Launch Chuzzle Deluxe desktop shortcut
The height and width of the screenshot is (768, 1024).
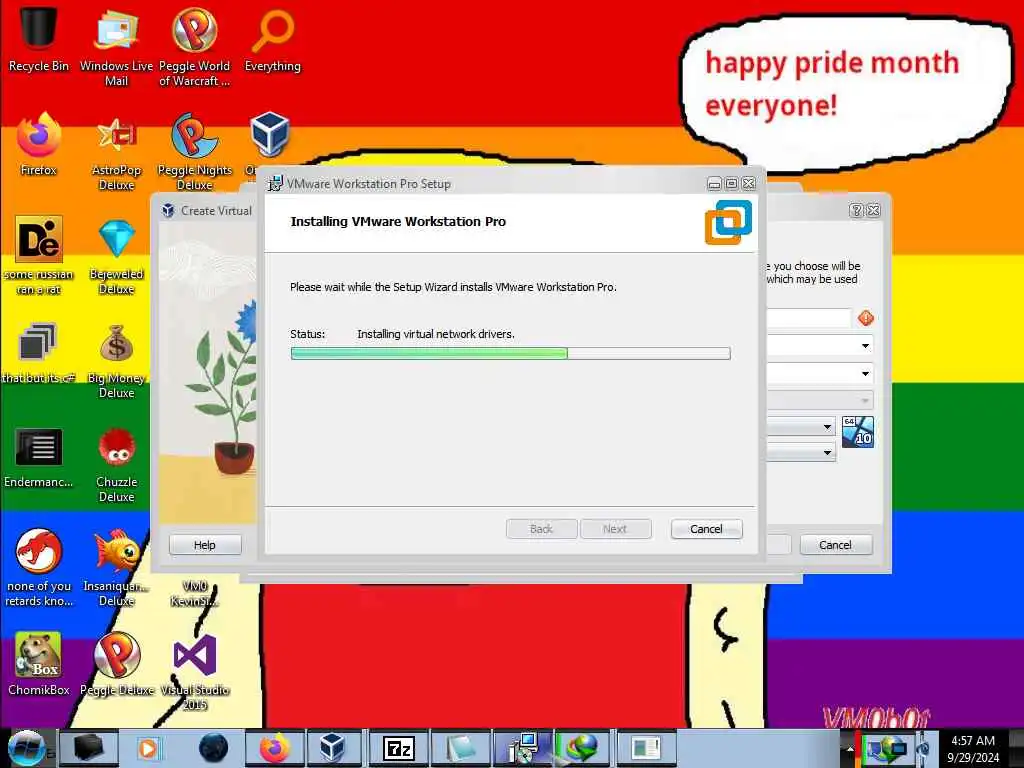pos(116,465)
